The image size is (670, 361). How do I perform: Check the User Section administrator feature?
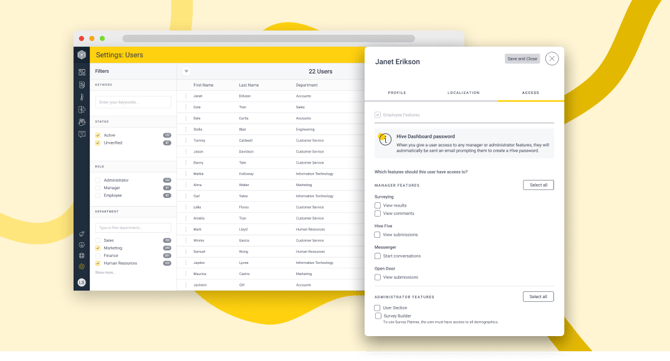tap(377, 308)
